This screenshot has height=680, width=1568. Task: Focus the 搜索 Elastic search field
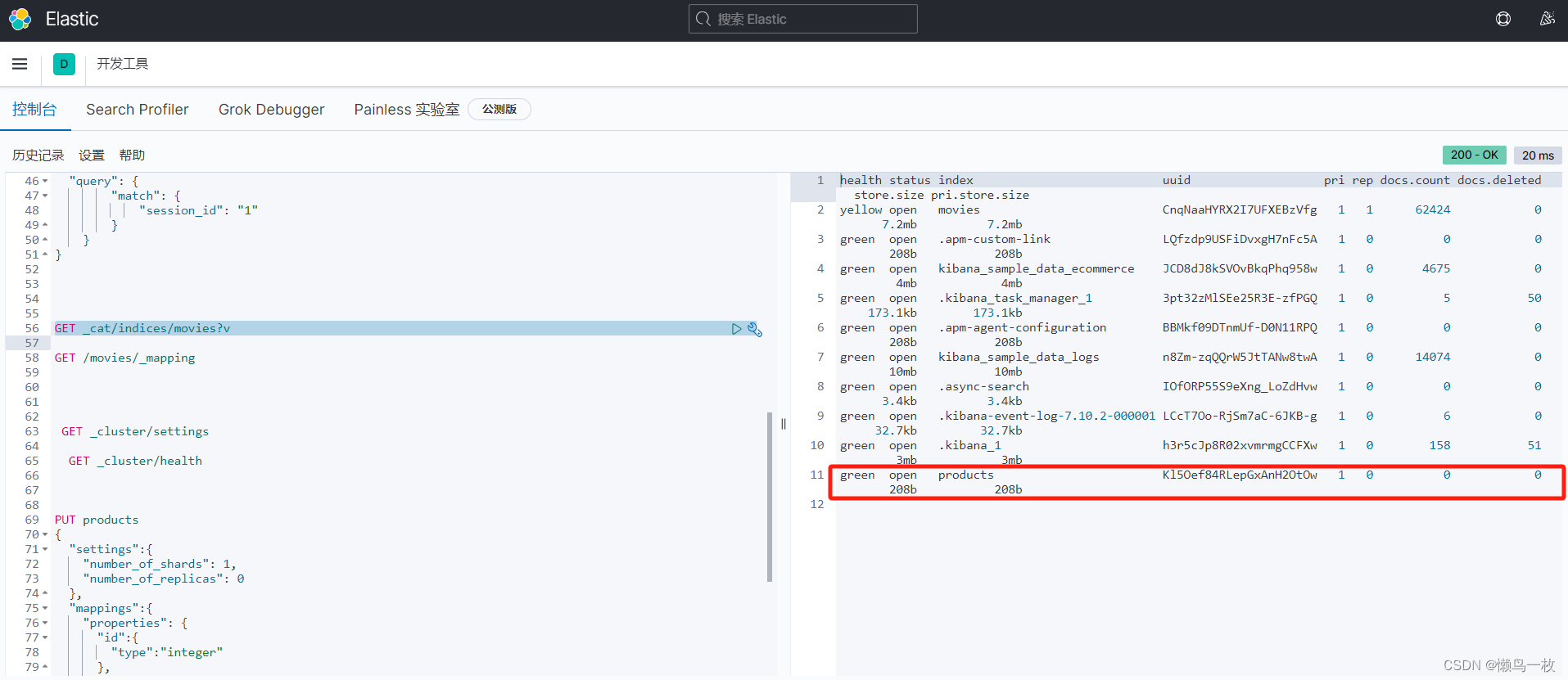point(802,19)
